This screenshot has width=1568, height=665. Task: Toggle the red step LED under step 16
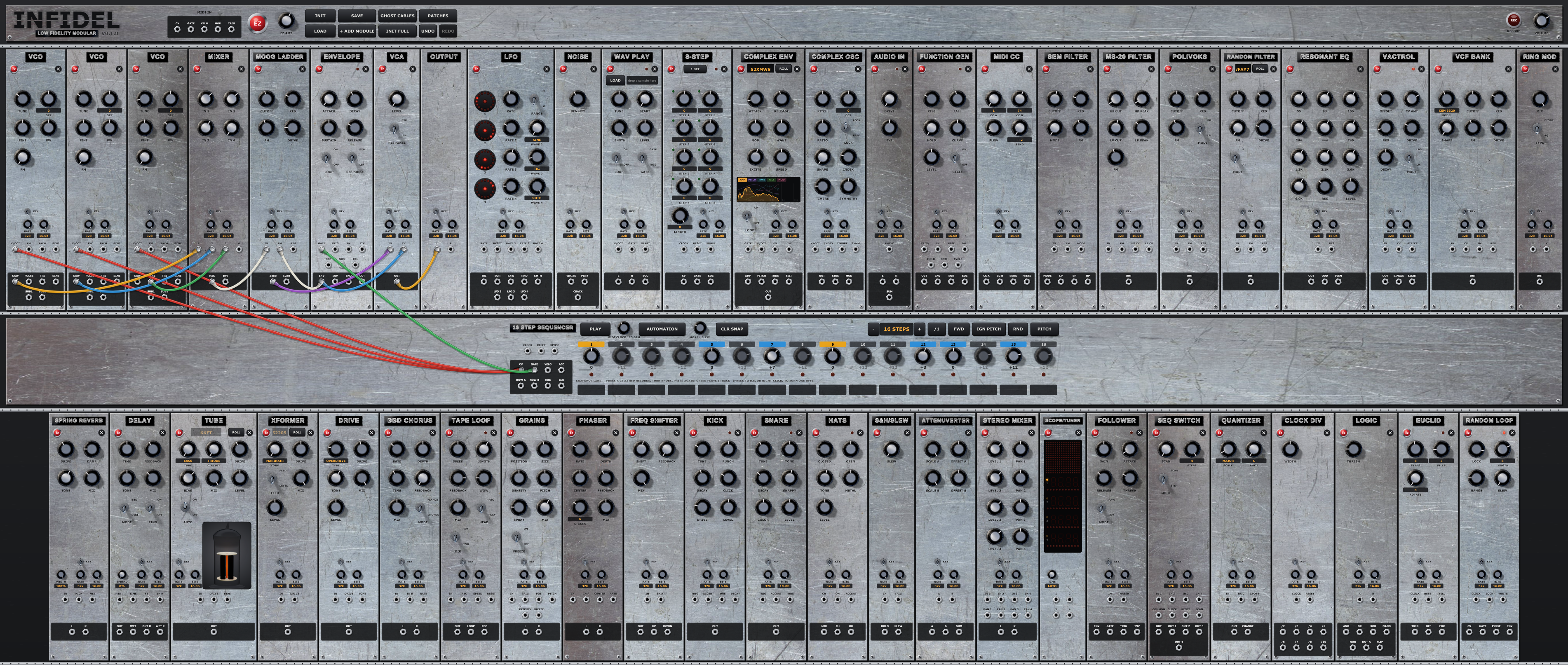pos(1043,374)
